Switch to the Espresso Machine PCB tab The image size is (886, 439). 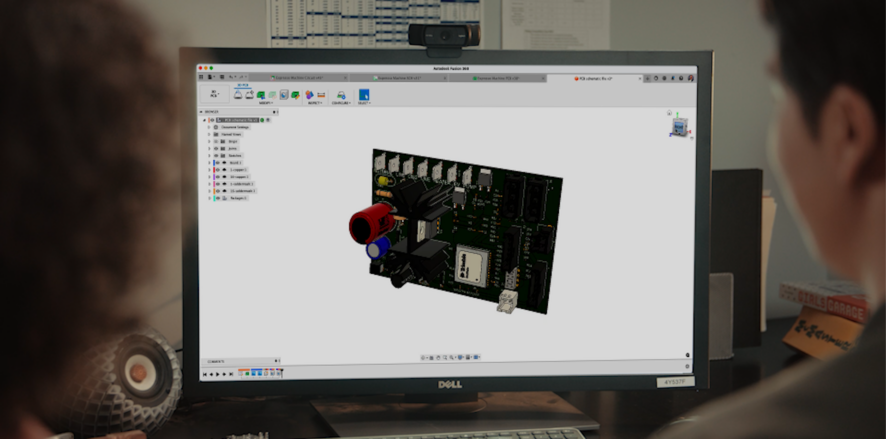pyautogui.click(x=498, y=78)
